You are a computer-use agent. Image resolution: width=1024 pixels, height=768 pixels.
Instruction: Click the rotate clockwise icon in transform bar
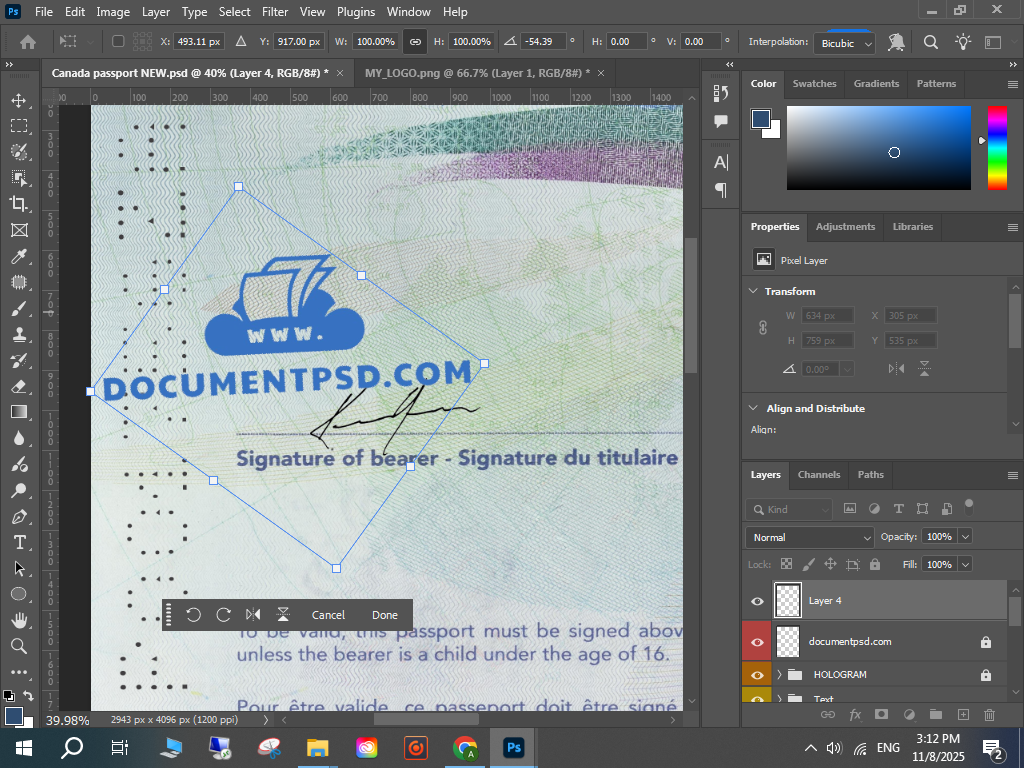pos(223,615)
